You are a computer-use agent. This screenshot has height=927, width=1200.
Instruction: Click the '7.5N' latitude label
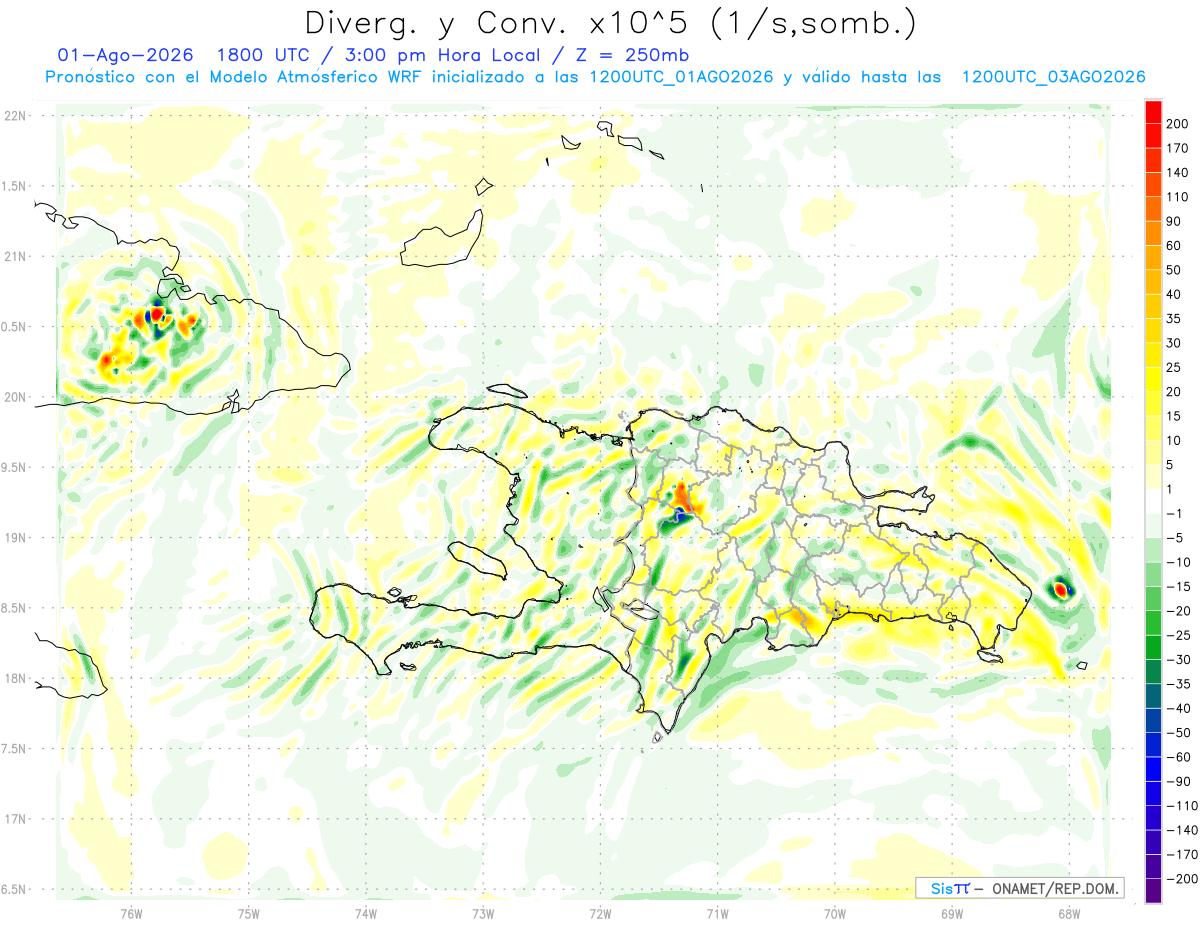(x=13, y=749)
